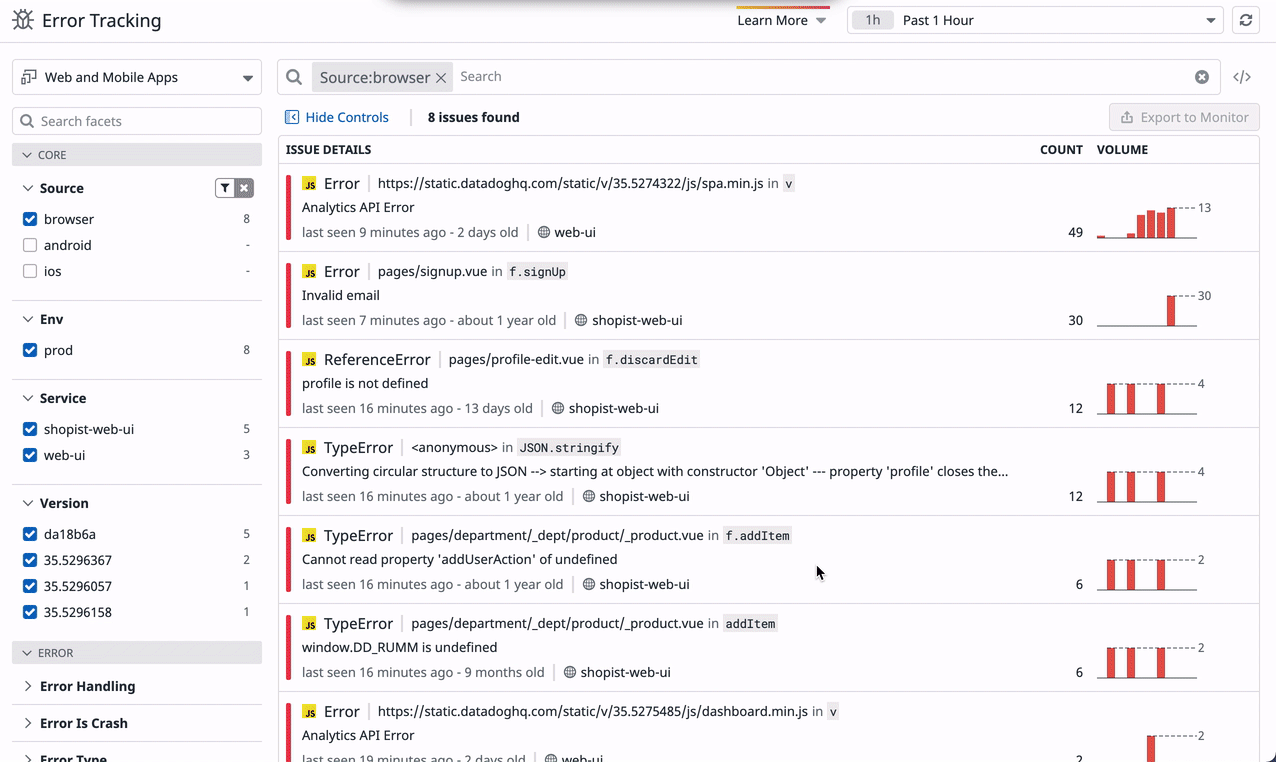Click the Error Tracking bug logo icon
The height and width of the screenshot is (762, 1276).
[x=22, y=19]
